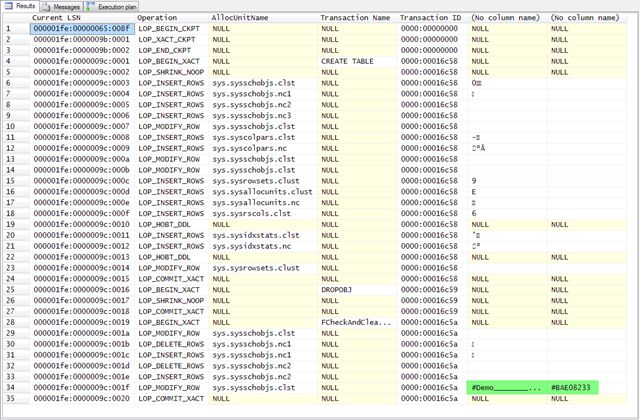Select LSN cell 000001fe:0000009b:0001
The height and width of the screenshot is (420, 640).
coord(82,40)
